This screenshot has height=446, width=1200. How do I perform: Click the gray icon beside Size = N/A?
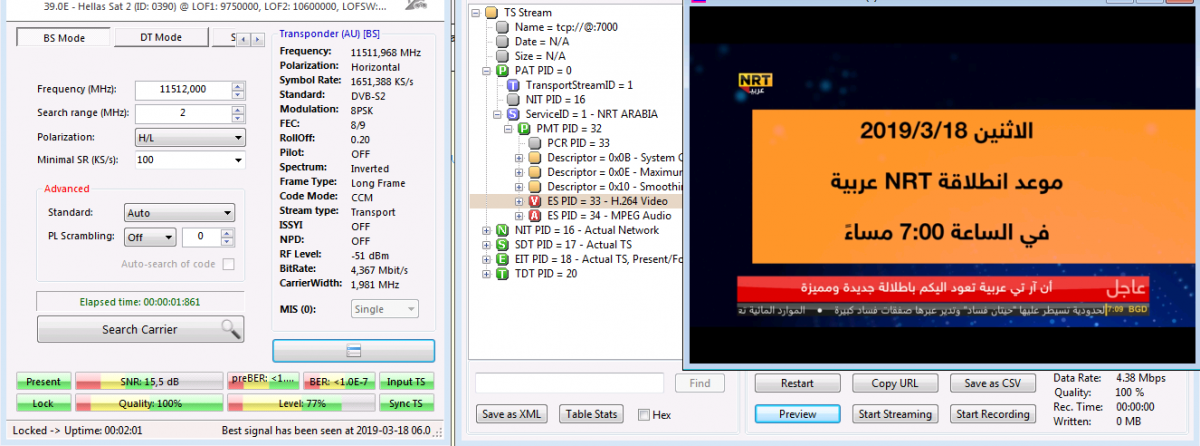(x=502, y=57)
